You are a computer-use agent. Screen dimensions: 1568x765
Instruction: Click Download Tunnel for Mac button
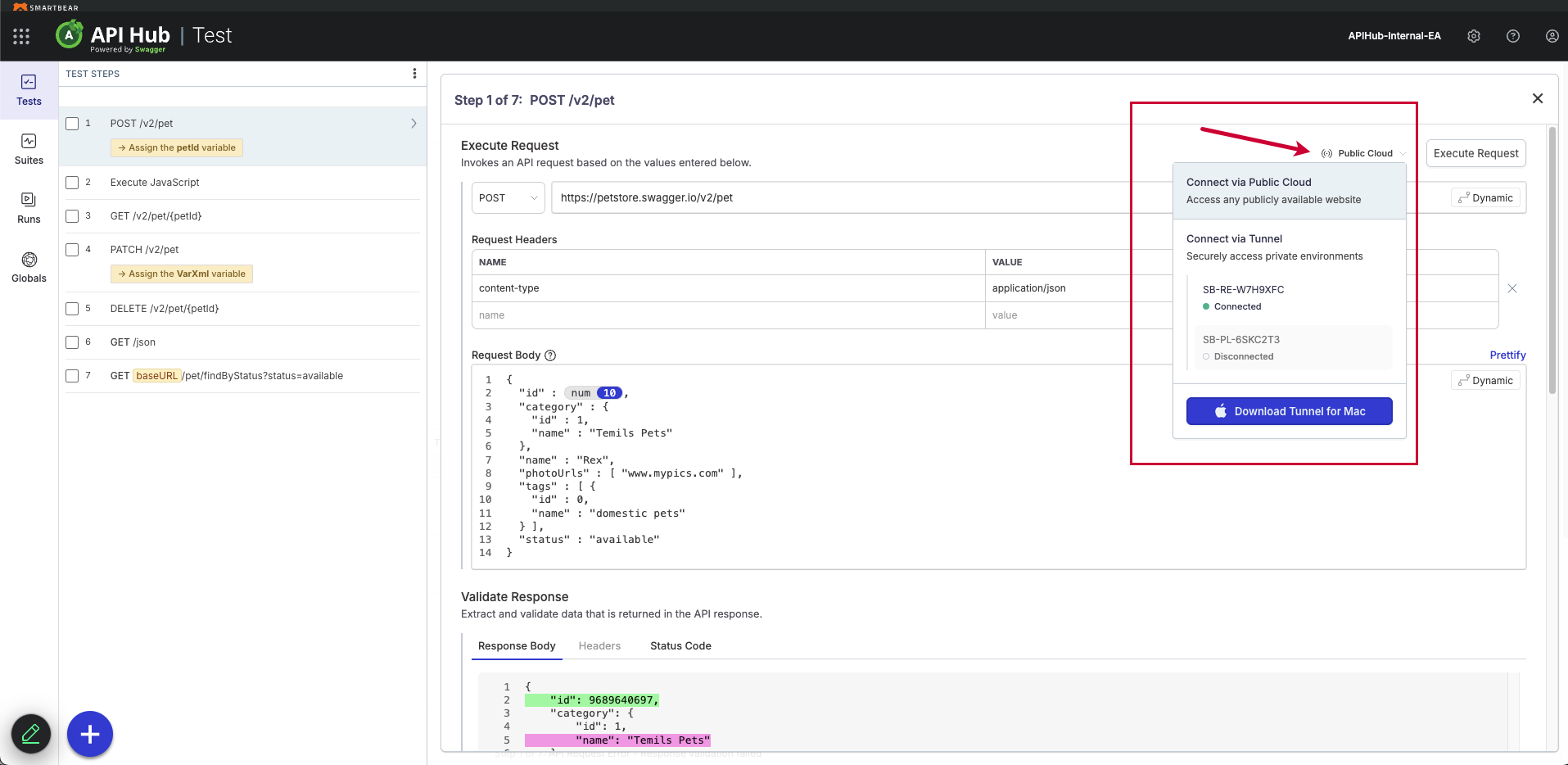pyautogui.click(x=1289, y=411)
